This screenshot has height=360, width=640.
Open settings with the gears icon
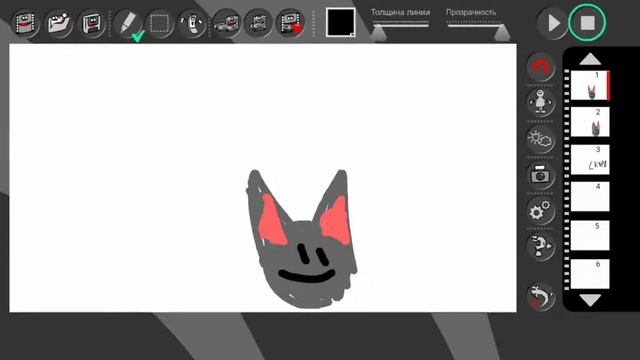541,211
